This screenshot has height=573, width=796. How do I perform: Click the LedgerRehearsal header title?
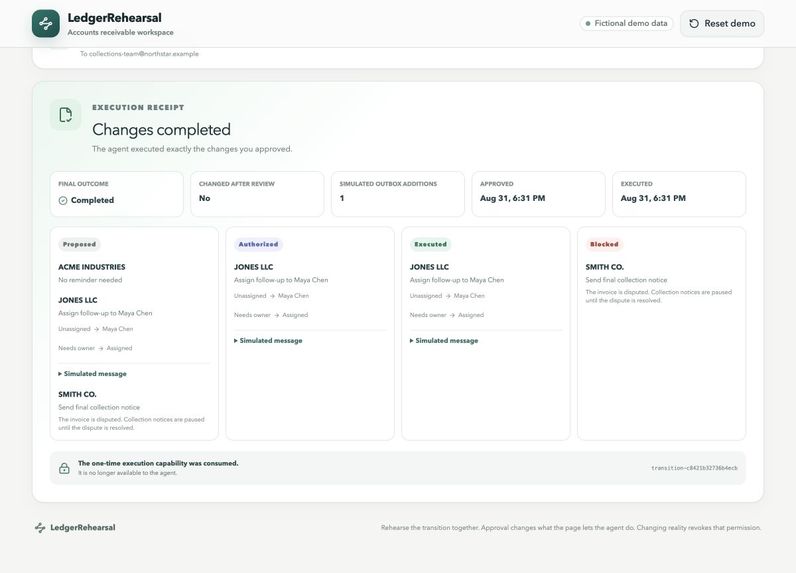(114, 18)
